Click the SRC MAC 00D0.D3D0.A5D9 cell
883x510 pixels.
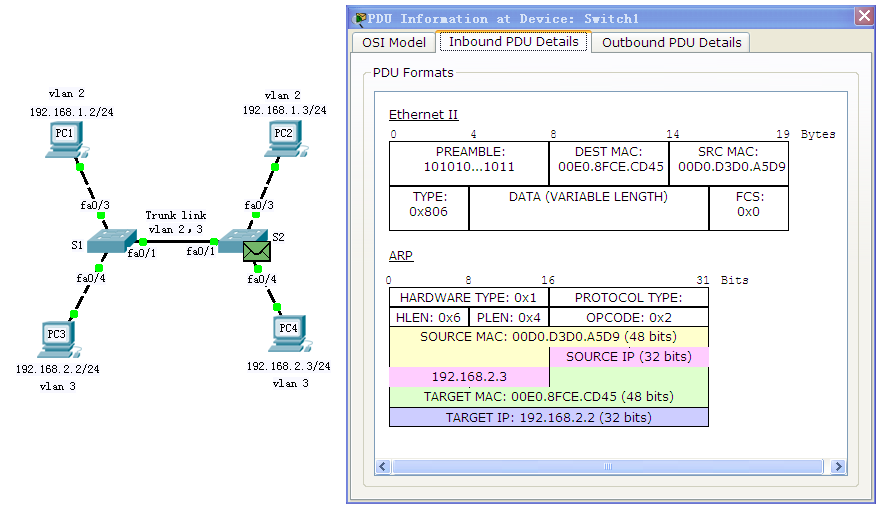click(x=729, y=163)
